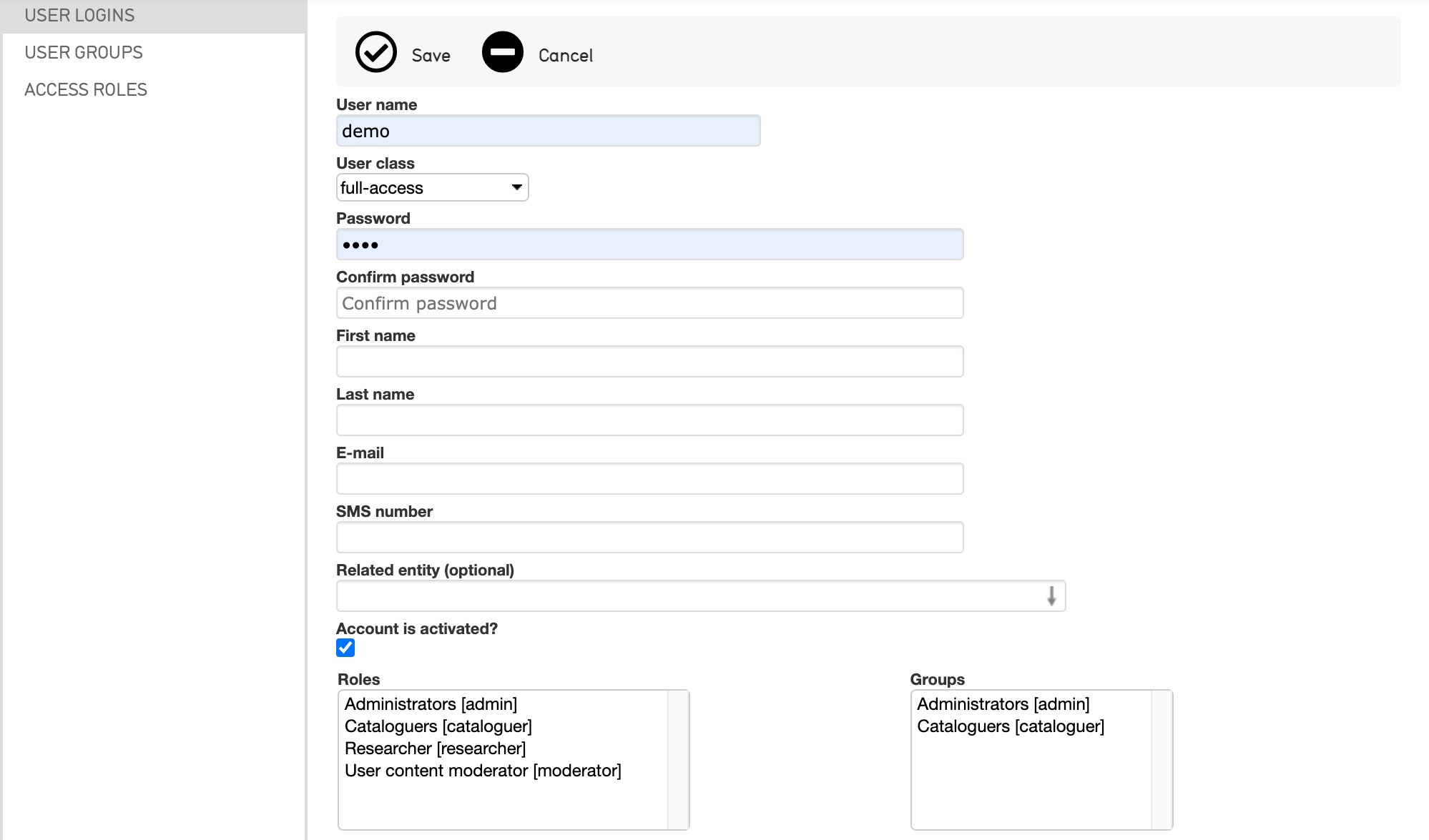Screen dimensions: 1429x840
Task: Select User content moderator [moderator] role
Action: click(483, 771)
